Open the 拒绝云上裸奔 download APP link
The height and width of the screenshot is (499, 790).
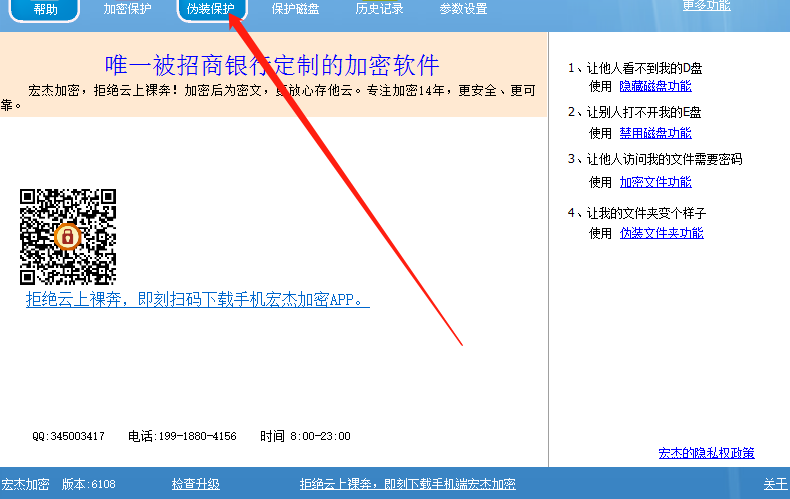pyautogui.click(x=198, y=299)
